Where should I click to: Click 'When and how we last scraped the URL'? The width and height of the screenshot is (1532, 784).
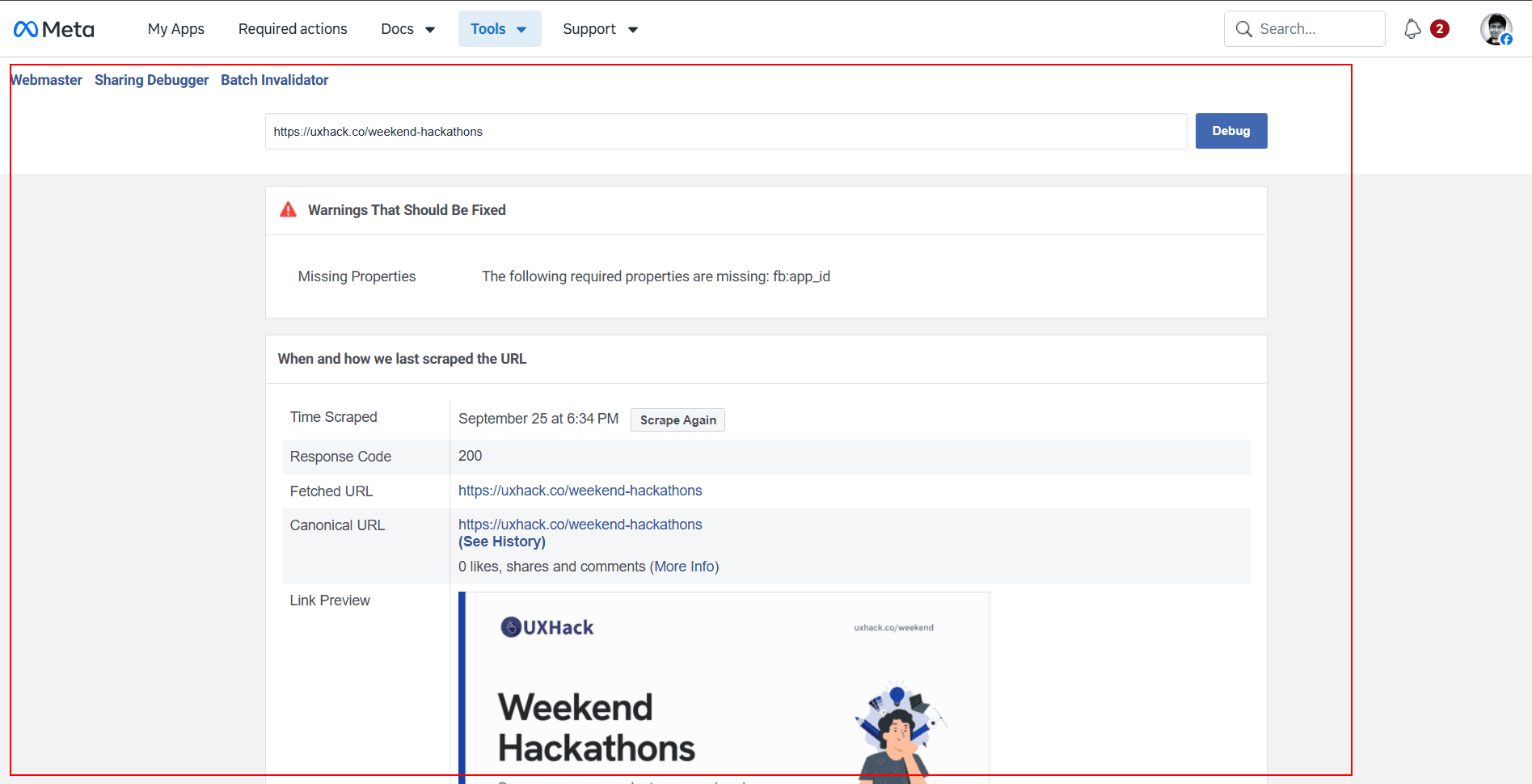pyautogui.click(x=402, y=359)
